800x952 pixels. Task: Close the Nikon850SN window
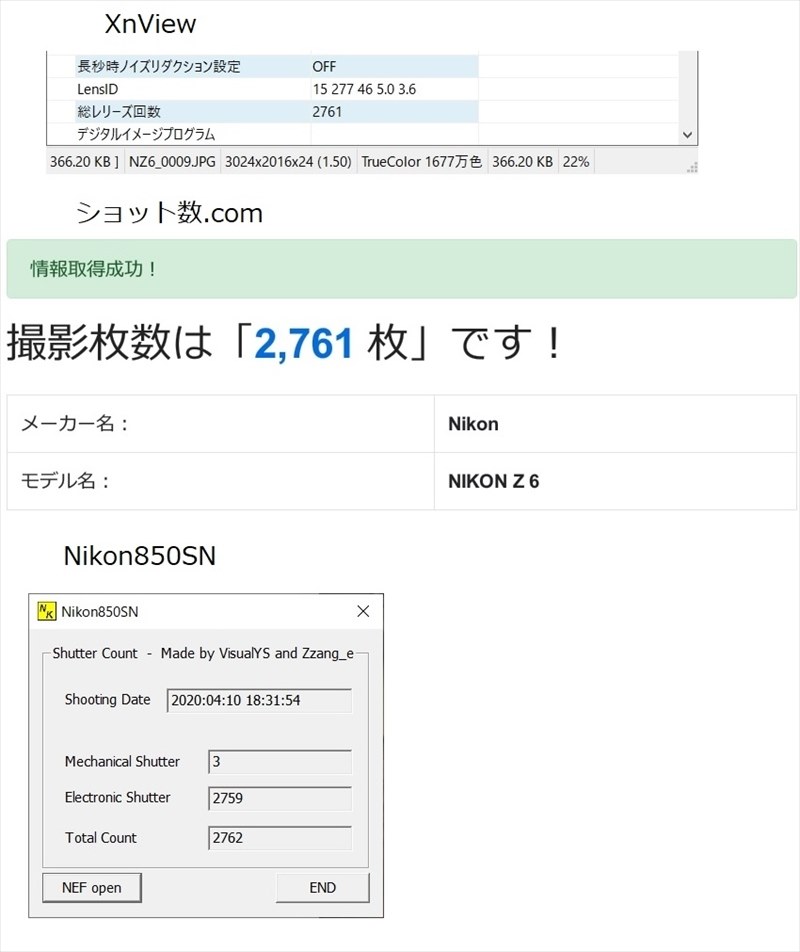[x=363, y=611]
